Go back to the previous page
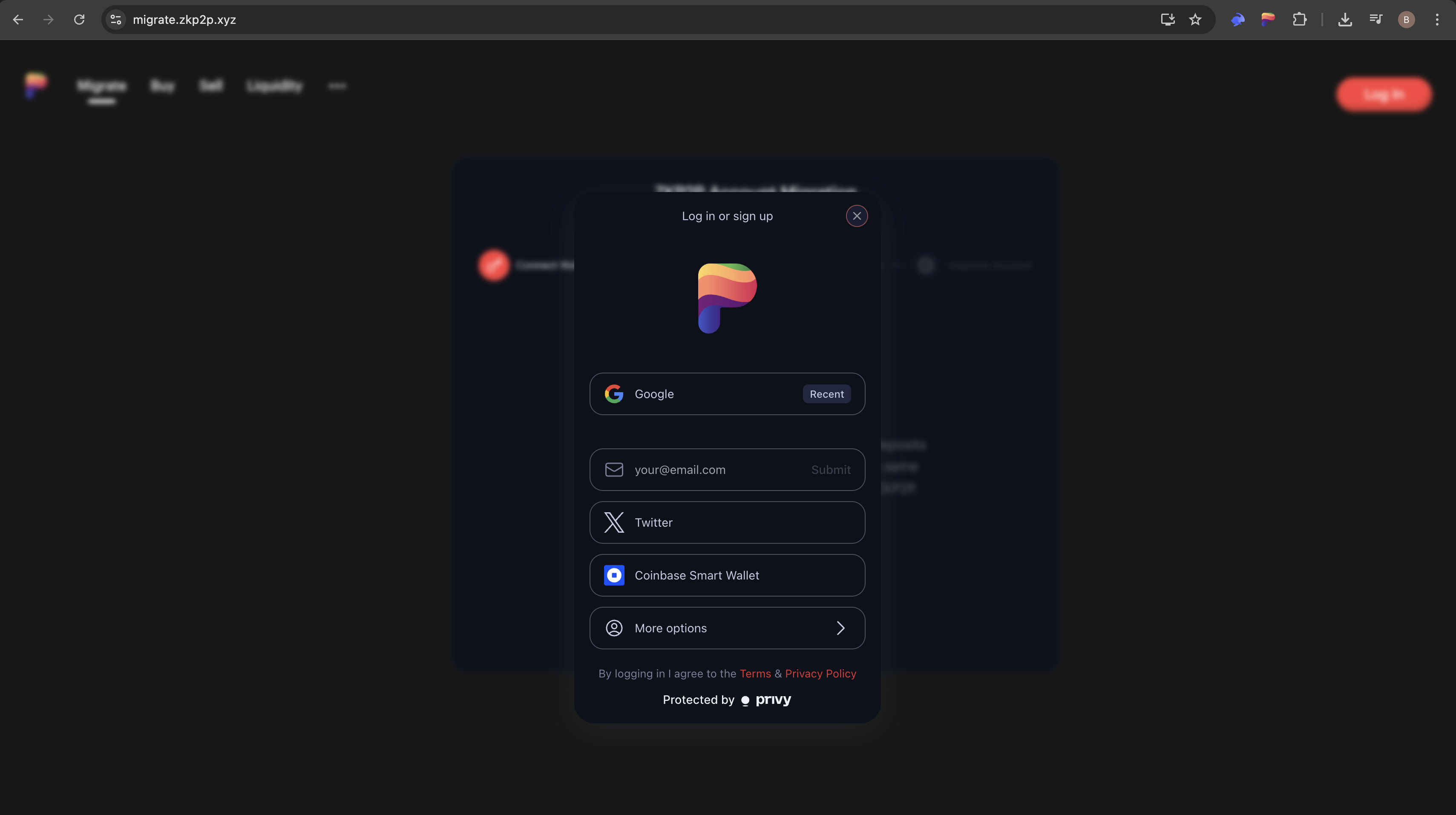Image resolution: width=1456 pixels, height=815 pixels. [18, 20]
